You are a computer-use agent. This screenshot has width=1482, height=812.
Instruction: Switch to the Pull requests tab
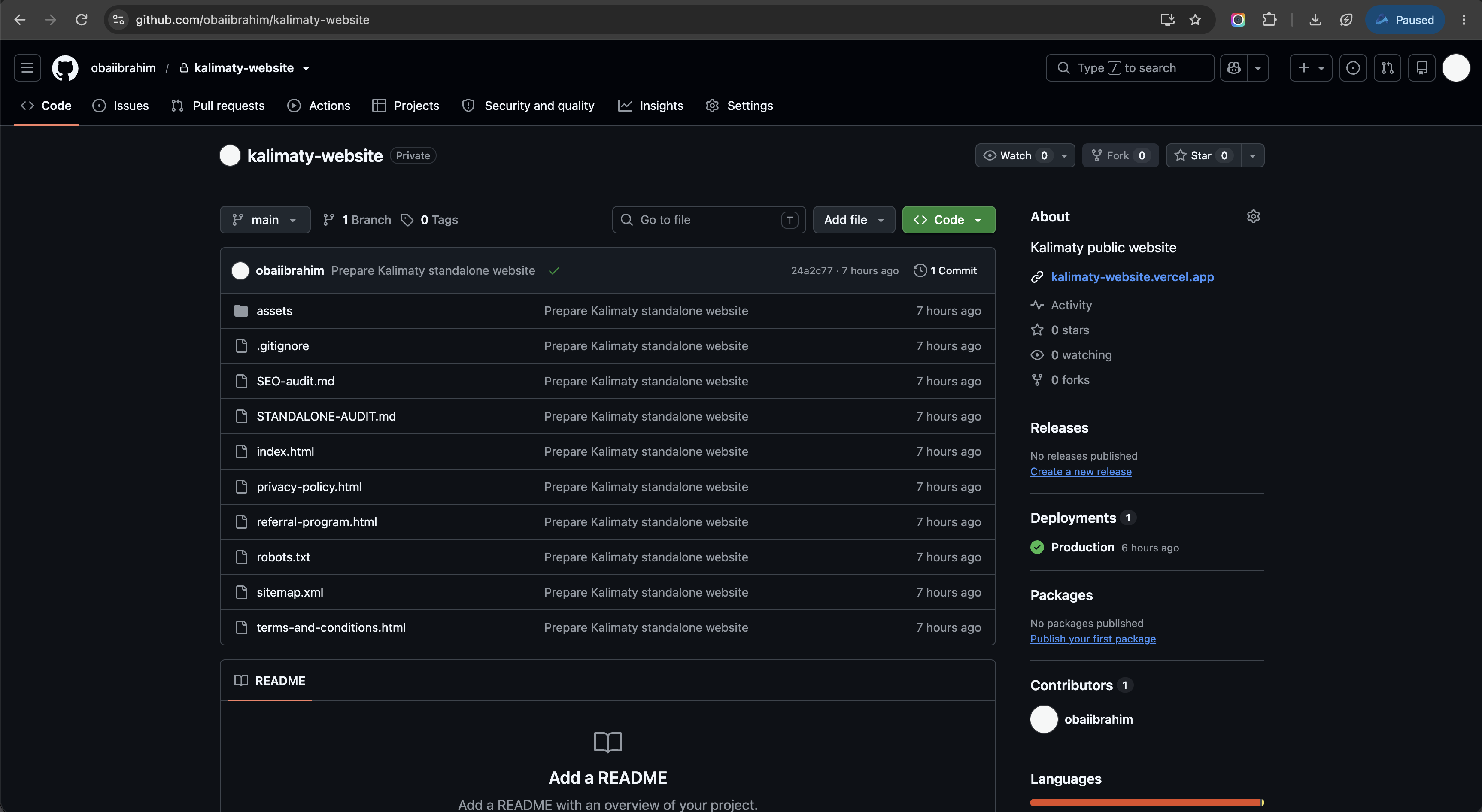point(218,105)
